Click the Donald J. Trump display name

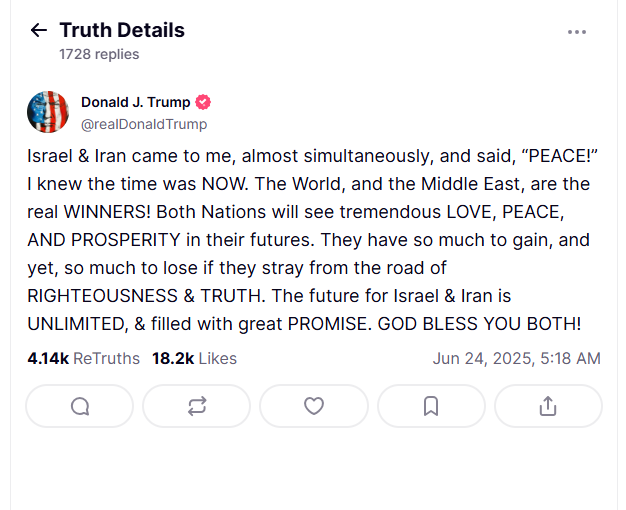(135, 102)
